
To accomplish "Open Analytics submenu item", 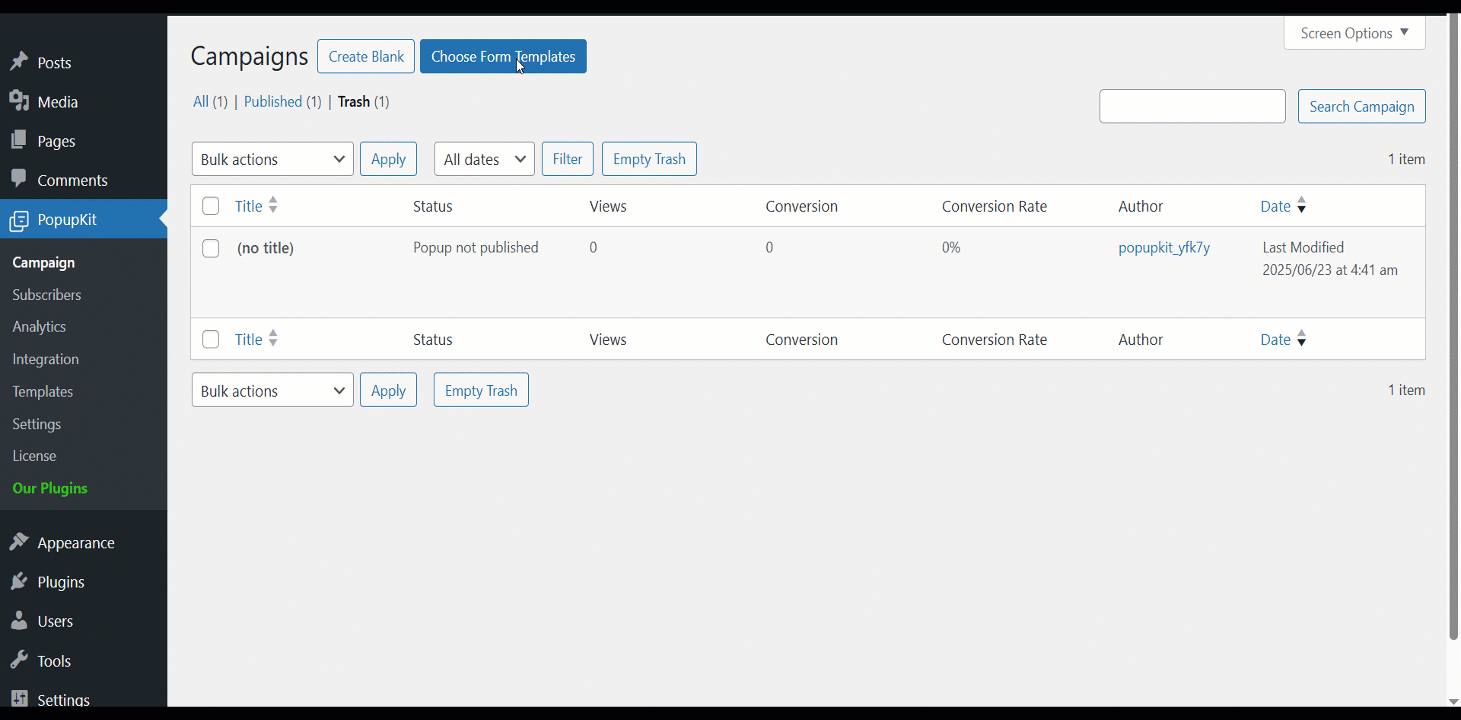I will click(39, 326).
